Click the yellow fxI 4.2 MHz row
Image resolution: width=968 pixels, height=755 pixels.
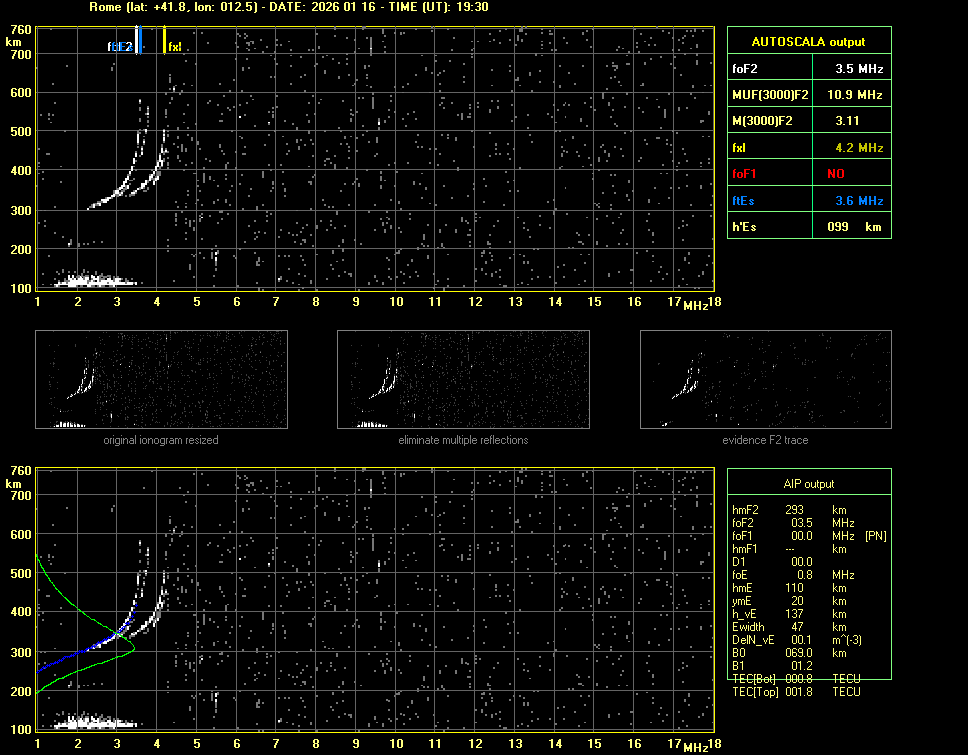(x=808, y=148)
